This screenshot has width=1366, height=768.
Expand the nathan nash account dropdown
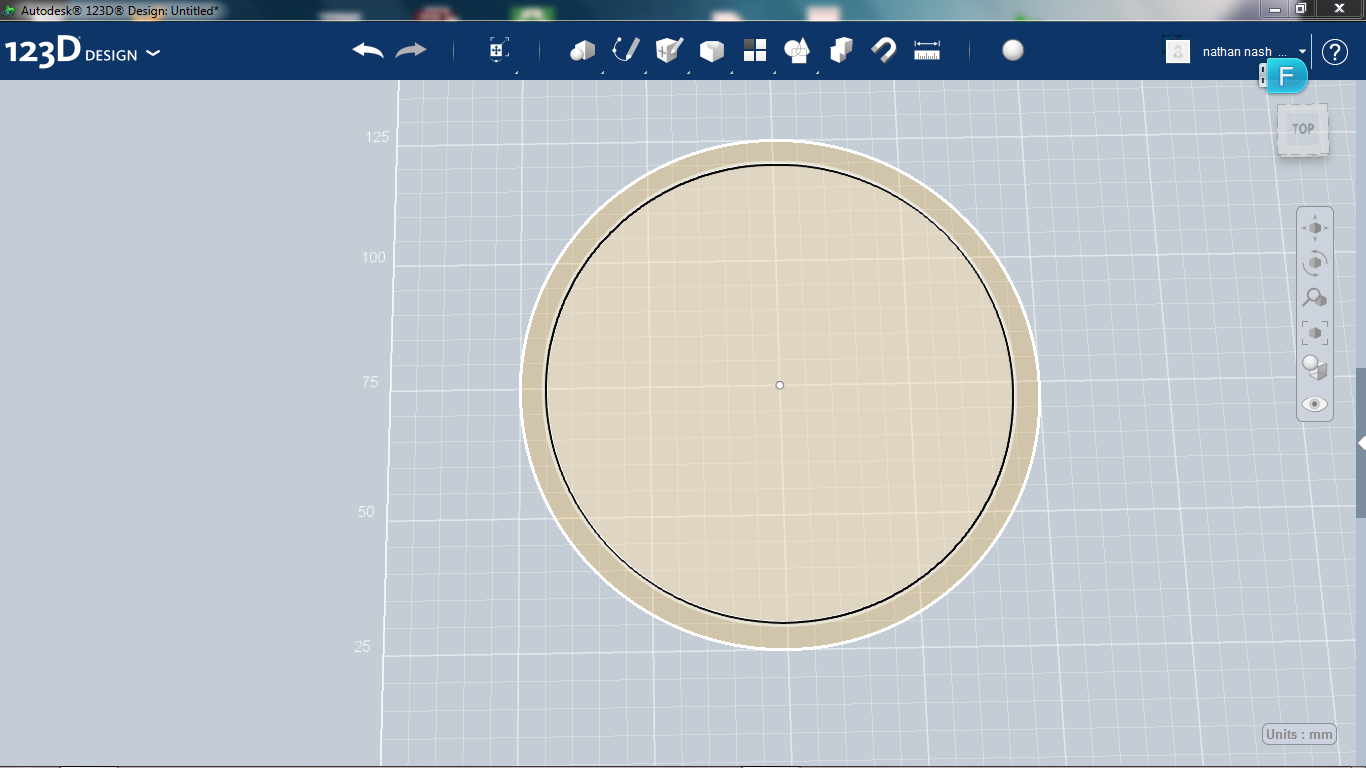1303,51
